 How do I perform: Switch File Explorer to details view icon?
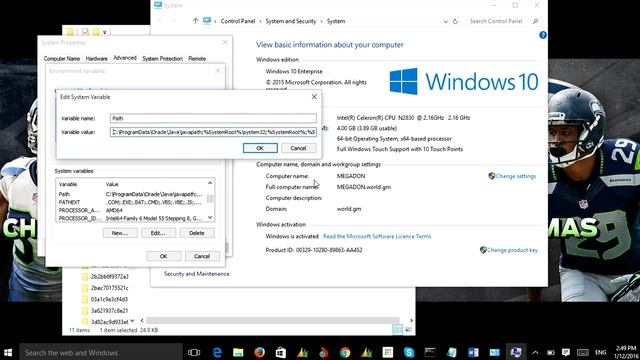pos(397,330)
